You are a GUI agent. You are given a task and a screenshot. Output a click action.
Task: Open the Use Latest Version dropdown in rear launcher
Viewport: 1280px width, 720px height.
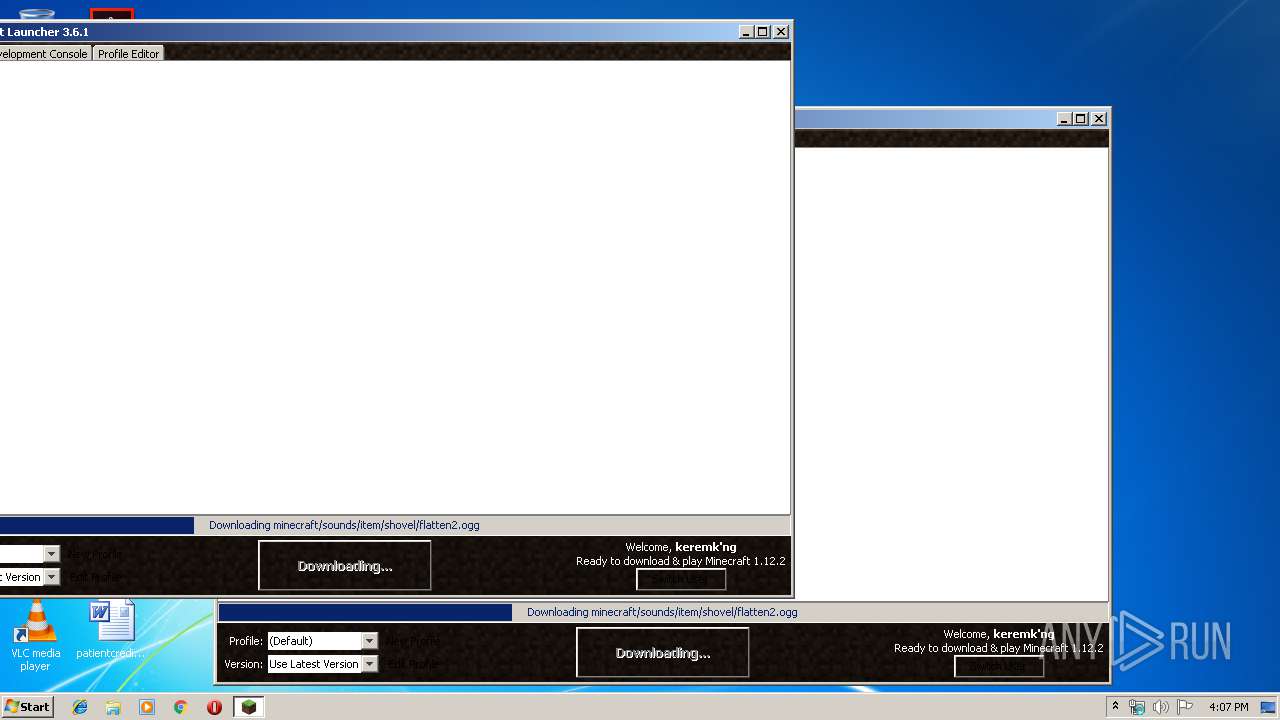[x=322, y=664]
